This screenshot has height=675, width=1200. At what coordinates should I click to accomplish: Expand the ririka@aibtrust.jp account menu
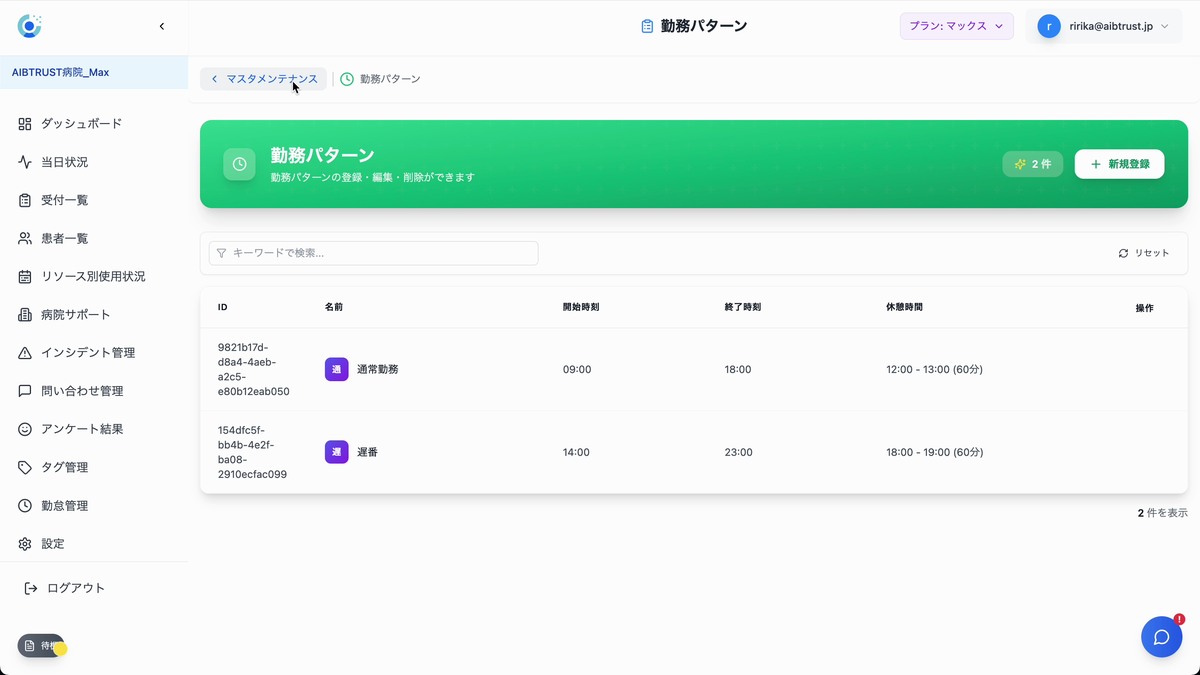pyautogui.click(x=1104, y=26)
